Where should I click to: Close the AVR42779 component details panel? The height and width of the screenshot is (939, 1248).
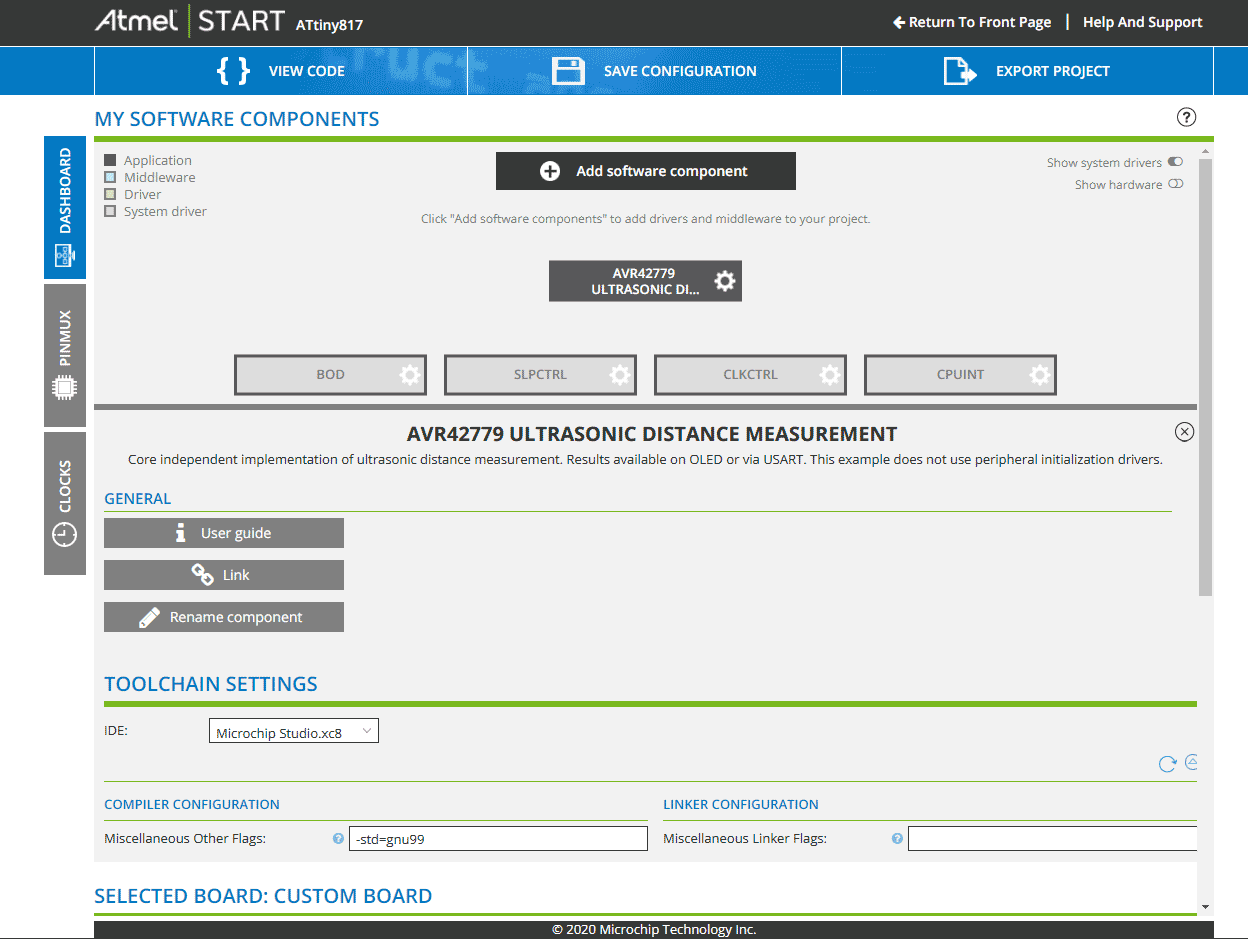(1184, 432)
